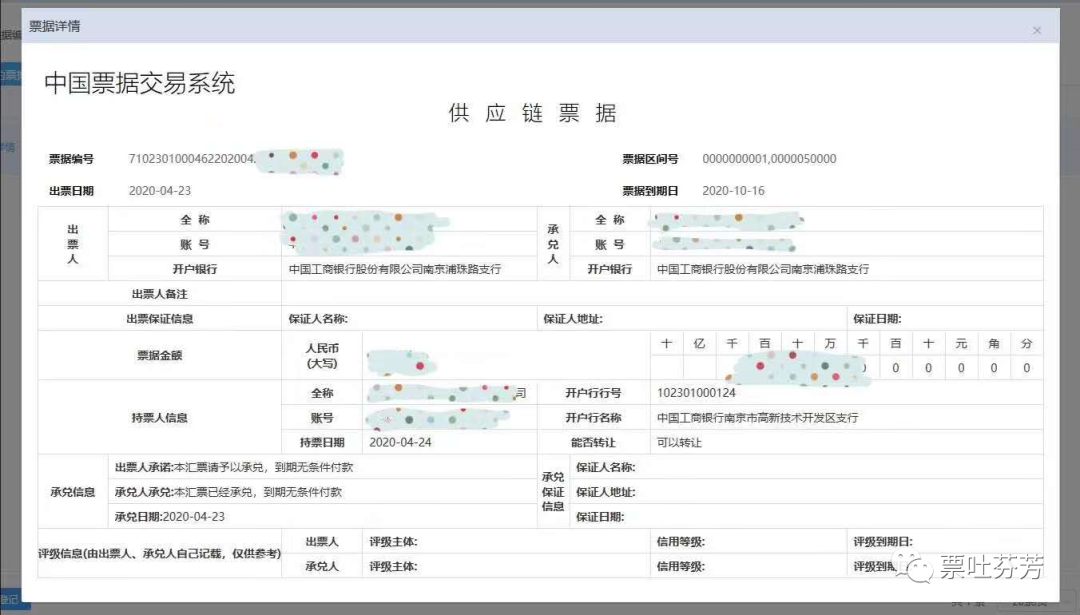Click 保证日期 in the 承兑保证信息 section
1080x615 pixels.
[x=600, y=517]
